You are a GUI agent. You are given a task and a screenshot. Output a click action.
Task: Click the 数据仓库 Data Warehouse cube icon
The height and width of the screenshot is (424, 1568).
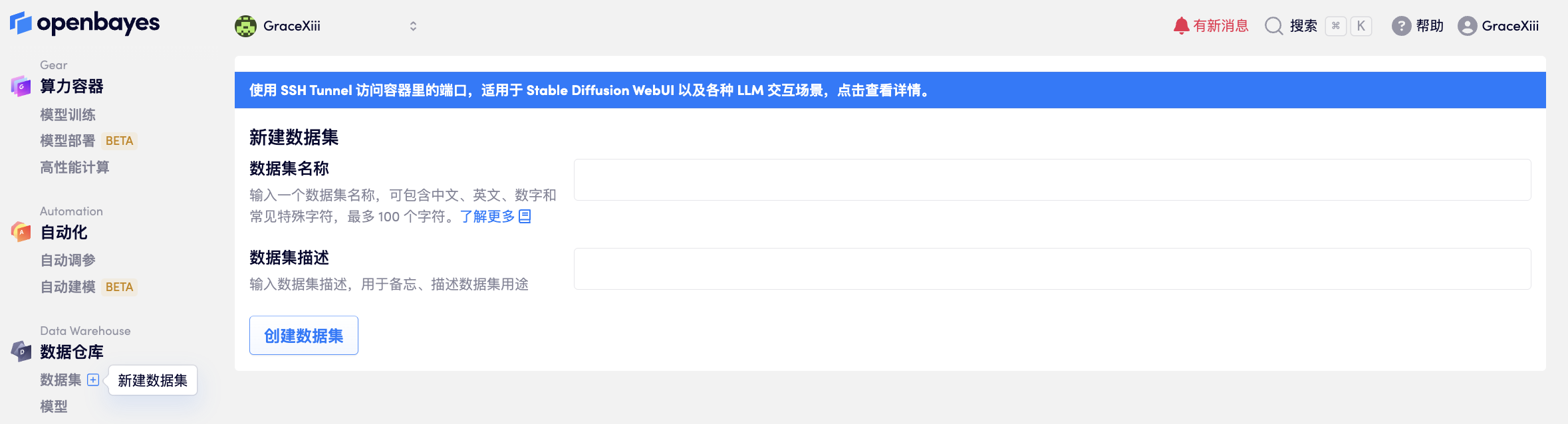point(21,351)
